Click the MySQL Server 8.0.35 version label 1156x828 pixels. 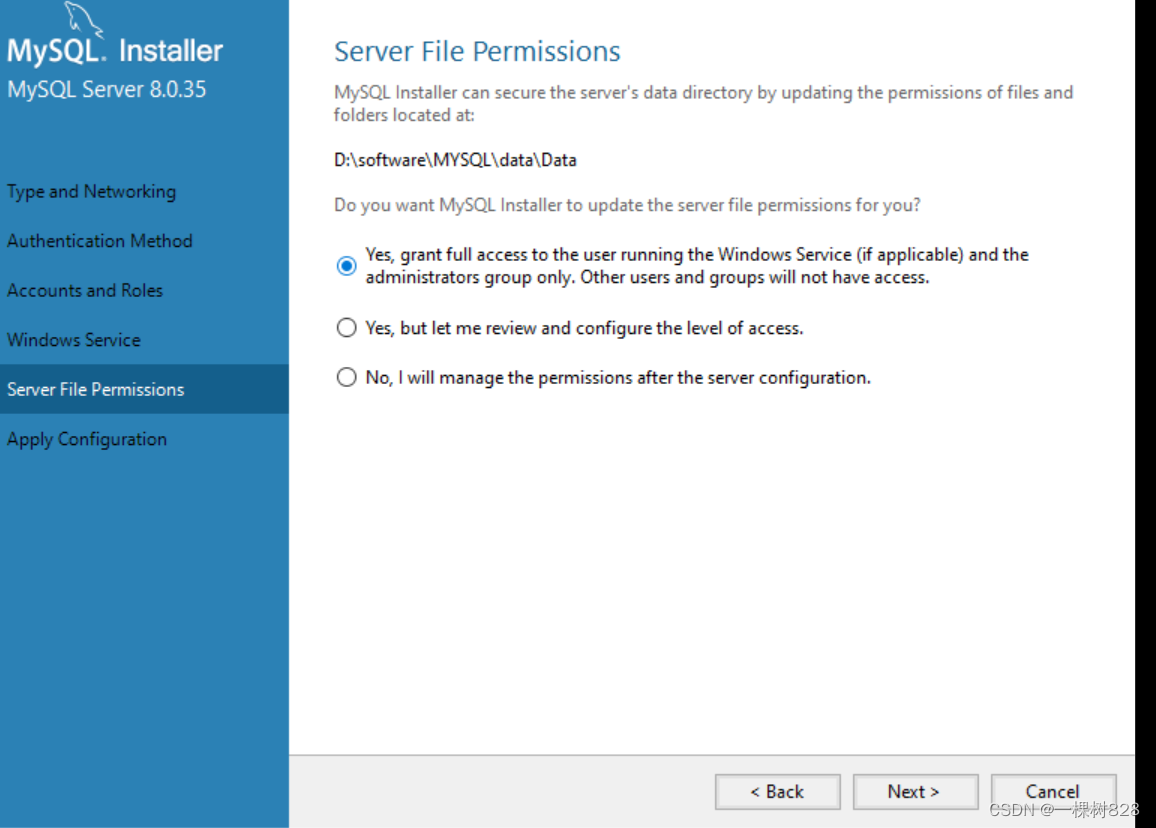click(107, 89)
